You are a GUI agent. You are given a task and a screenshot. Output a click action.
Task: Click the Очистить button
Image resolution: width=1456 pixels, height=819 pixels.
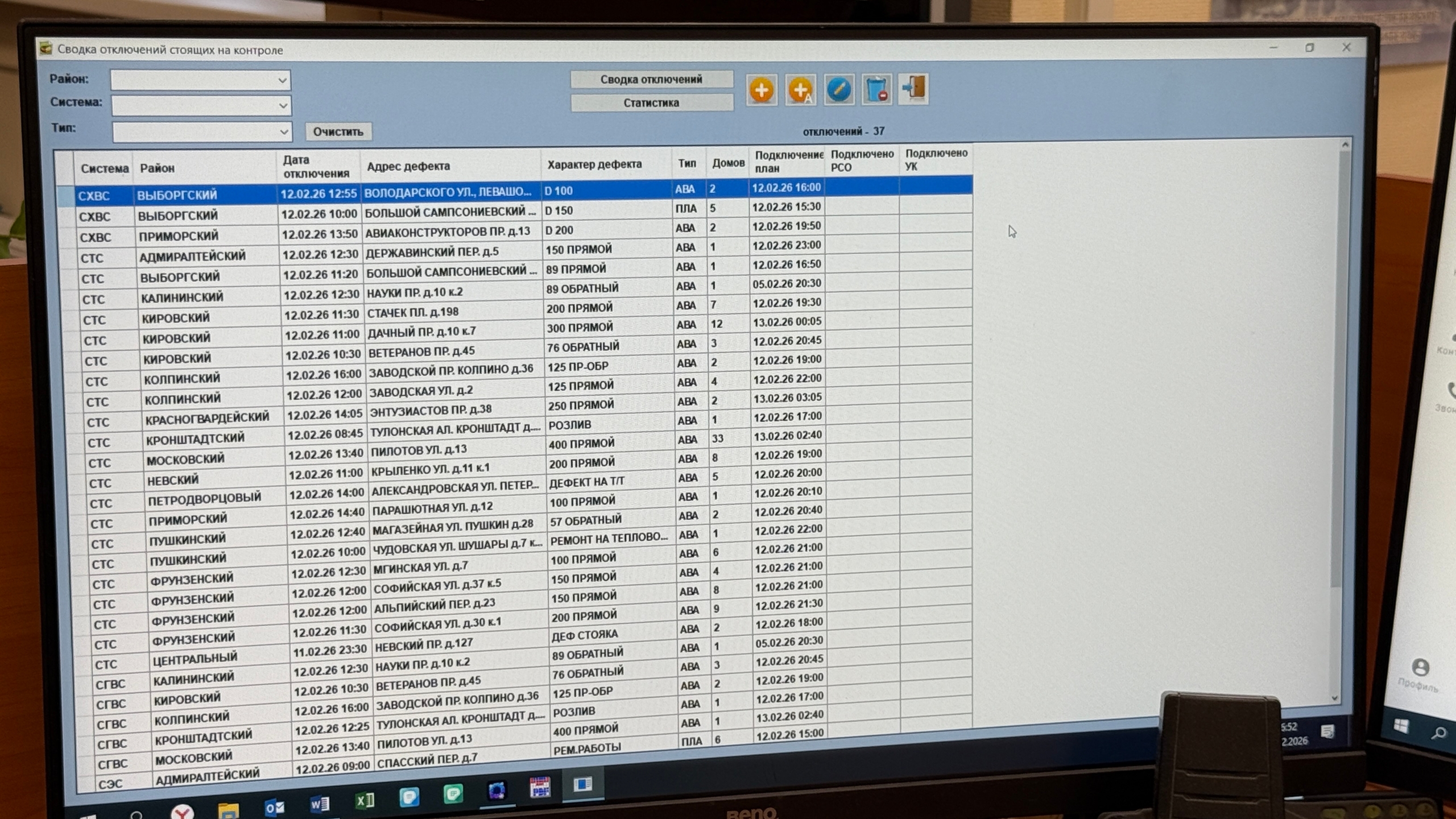pyautogui.click(x=338, y=132)
